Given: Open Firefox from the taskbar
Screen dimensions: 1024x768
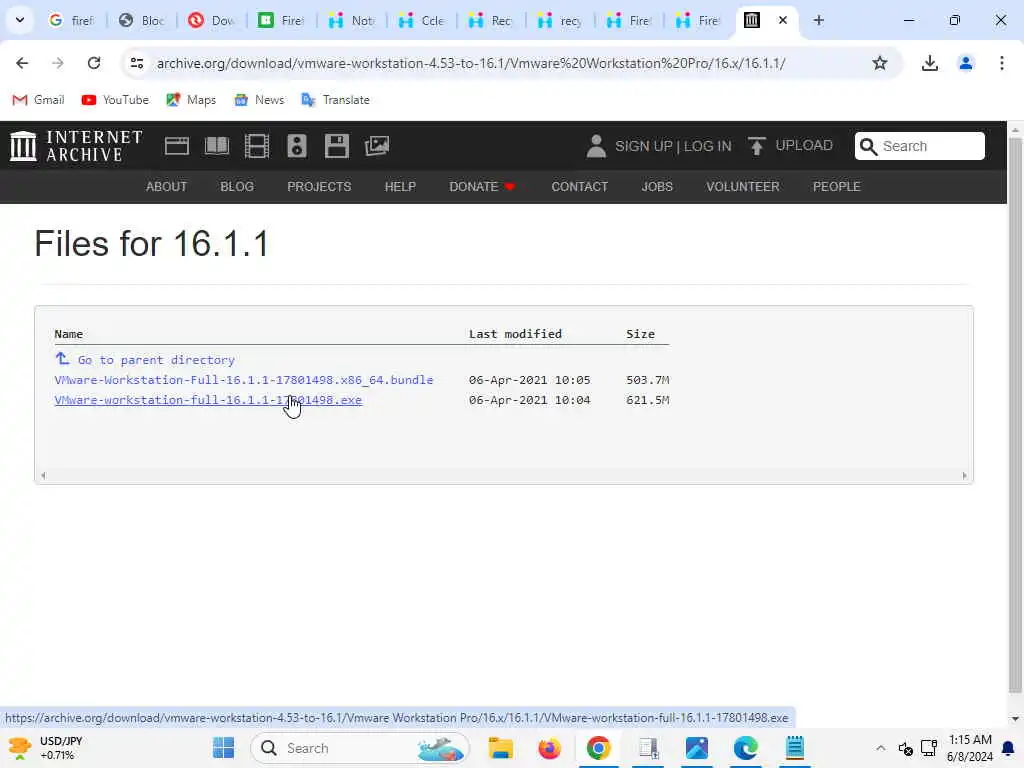Looking at the screenshot, I should click(x=549, y=748).
